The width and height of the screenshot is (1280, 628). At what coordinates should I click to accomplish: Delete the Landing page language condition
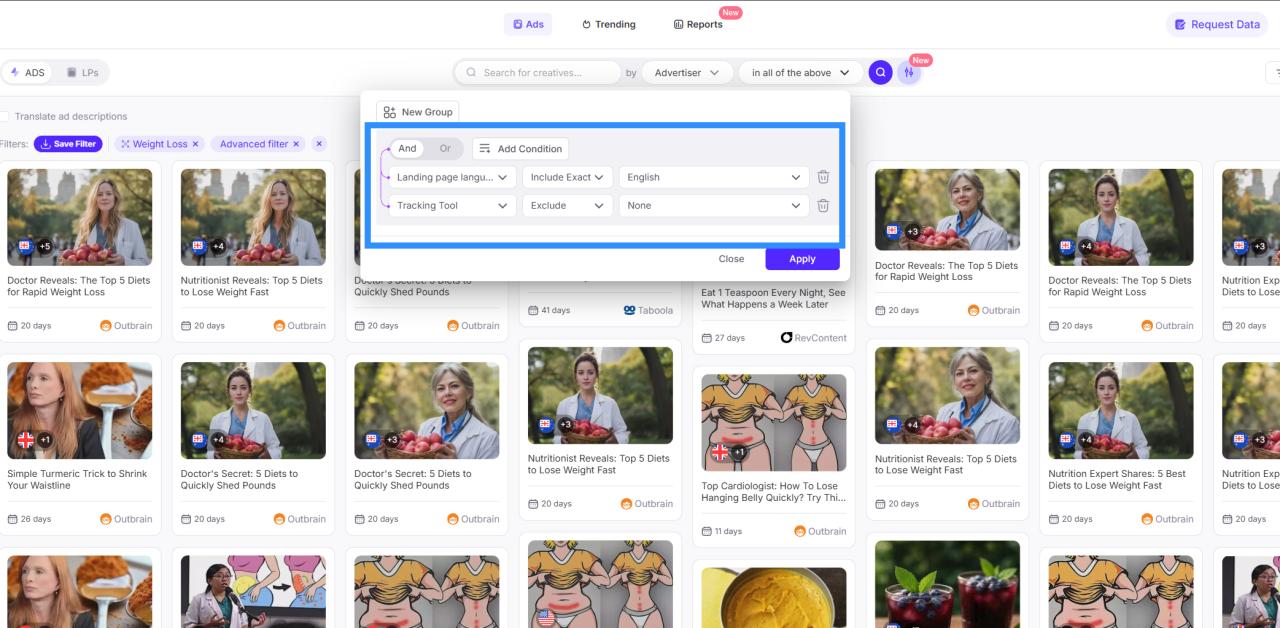tap(823, 177)
